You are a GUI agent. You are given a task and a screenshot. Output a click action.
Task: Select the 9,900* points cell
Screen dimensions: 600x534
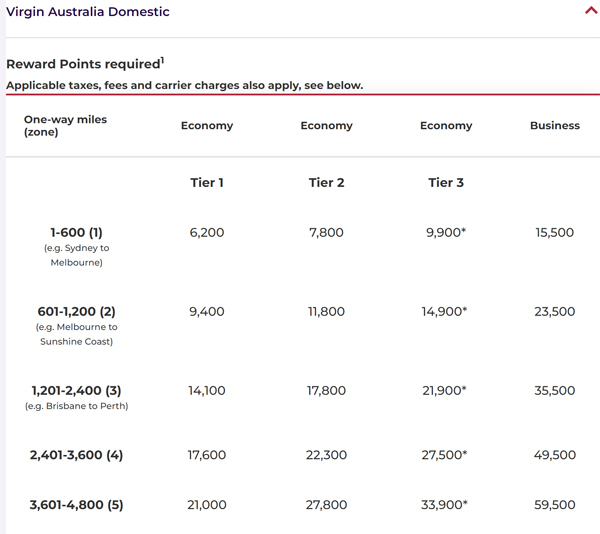coord(446,232)
